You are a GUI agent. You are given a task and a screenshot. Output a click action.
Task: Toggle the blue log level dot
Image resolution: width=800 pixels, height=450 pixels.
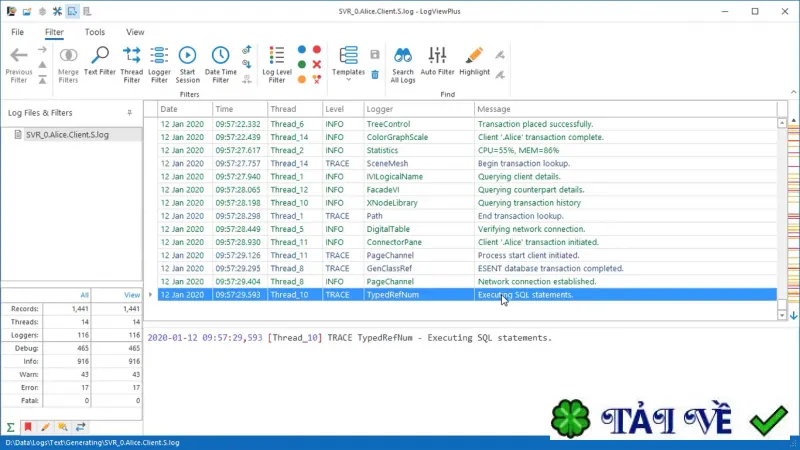click(302, 49)
